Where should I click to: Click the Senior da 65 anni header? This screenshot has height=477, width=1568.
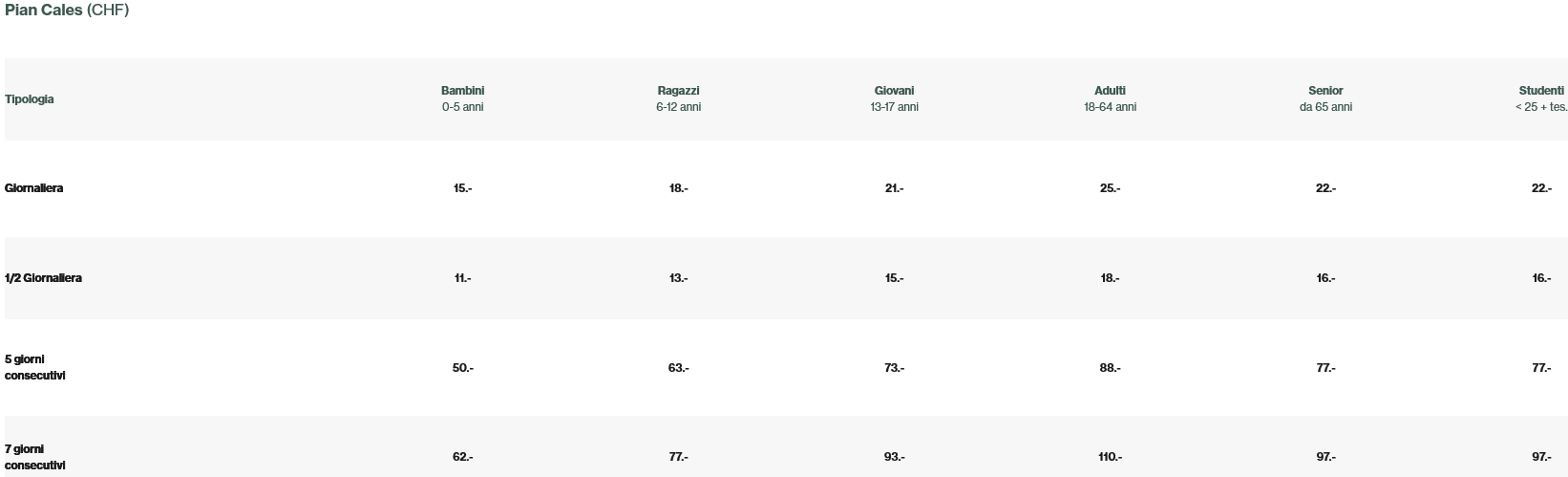click(x=1326, y=98)
